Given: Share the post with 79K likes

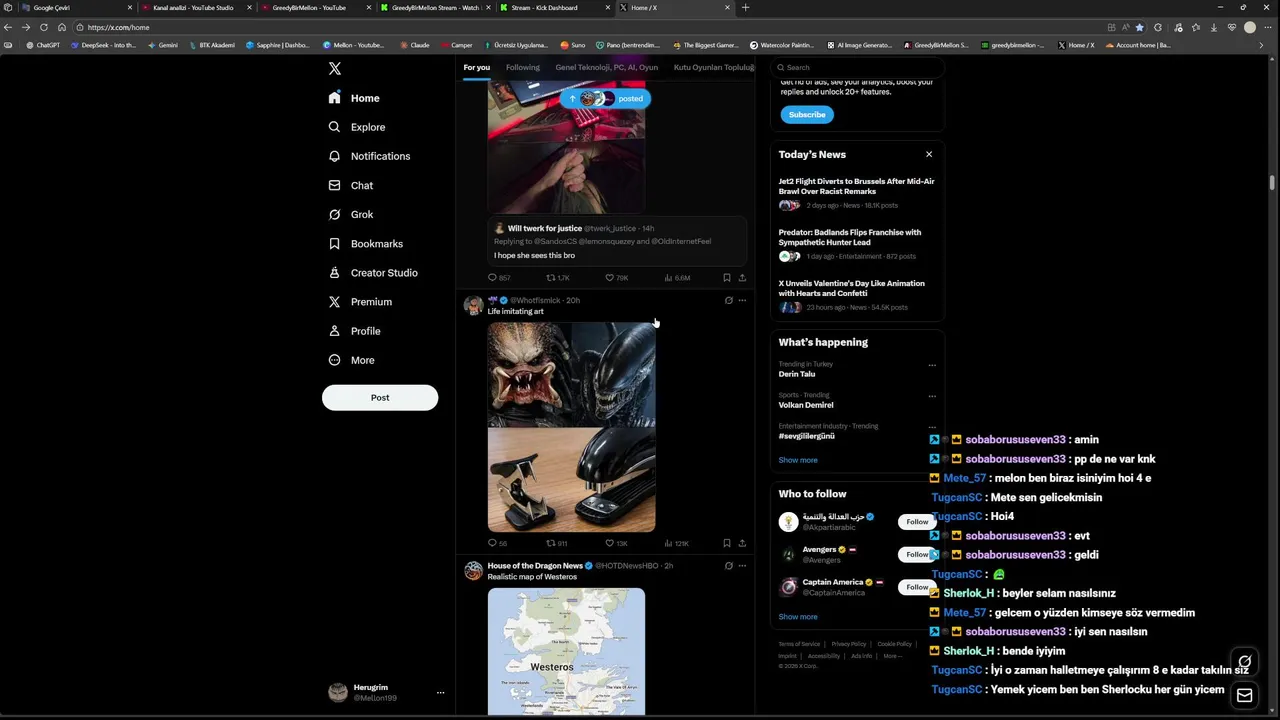Looking at the screenshot, I should pyautogui.click(x=742, y=278).
